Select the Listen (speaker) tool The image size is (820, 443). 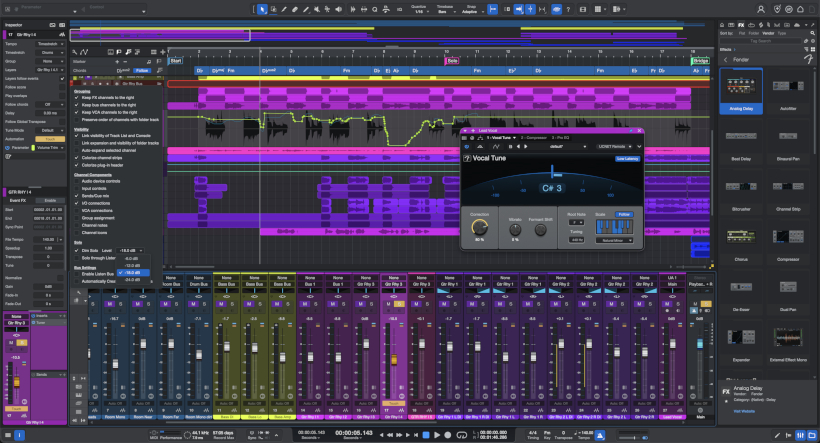click(x=338, y=9)
